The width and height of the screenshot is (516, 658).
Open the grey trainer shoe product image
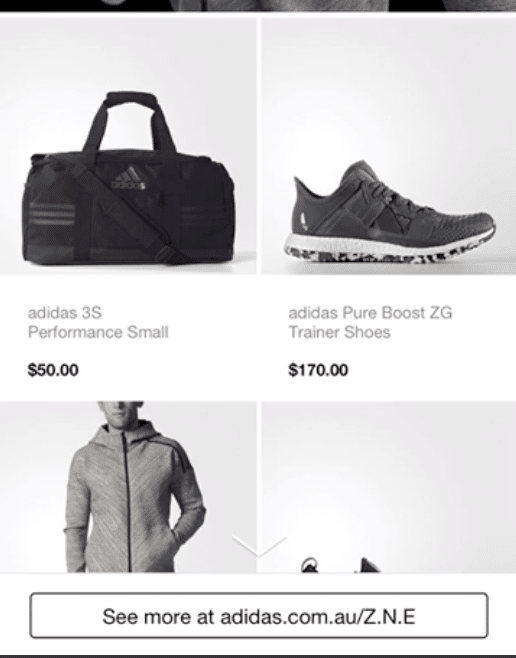coord(388,146)
